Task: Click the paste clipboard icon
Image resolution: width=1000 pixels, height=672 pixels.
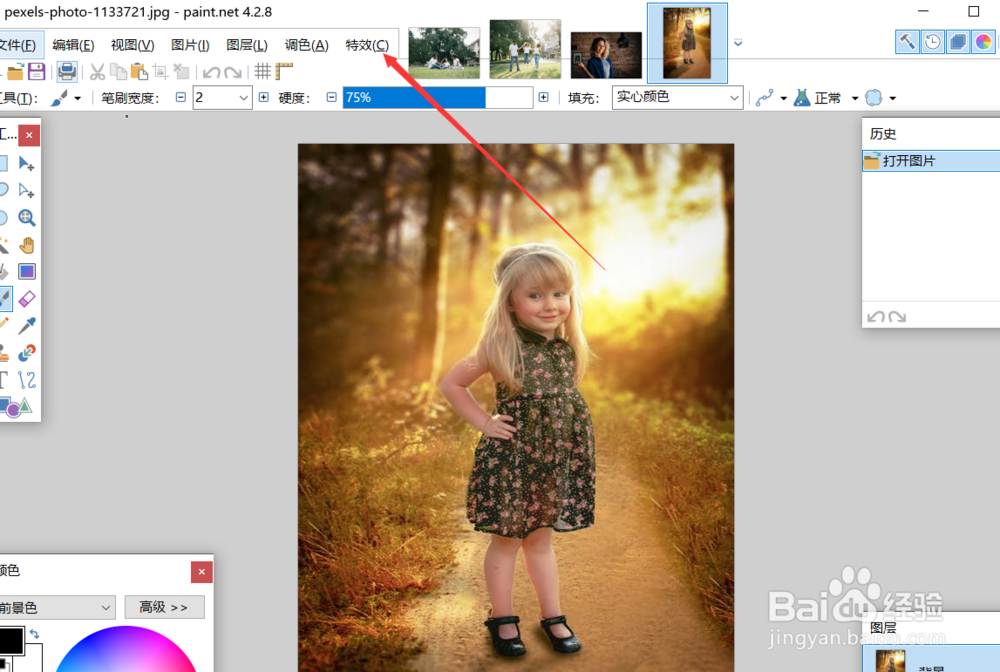Action: (x=139, y=71)
